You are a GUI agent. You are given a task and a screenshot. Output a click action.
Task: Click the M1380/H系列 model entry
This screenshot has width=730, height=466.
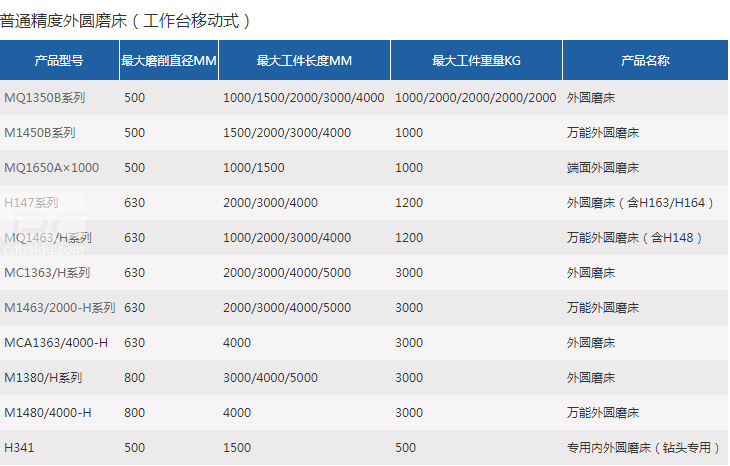(43, 378)
